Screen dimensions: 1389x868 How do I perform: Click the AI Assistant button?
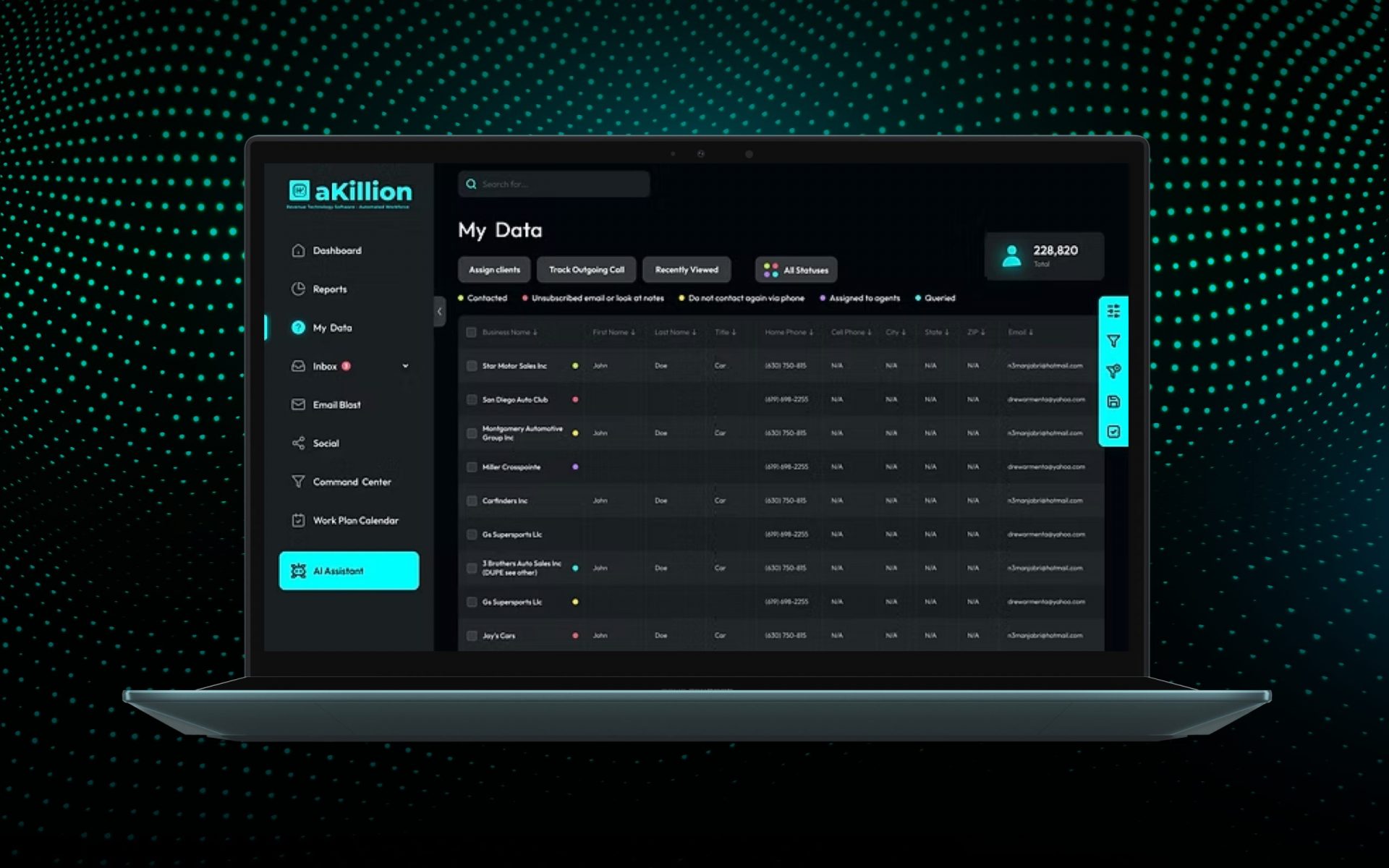click(x=349, y=571)
